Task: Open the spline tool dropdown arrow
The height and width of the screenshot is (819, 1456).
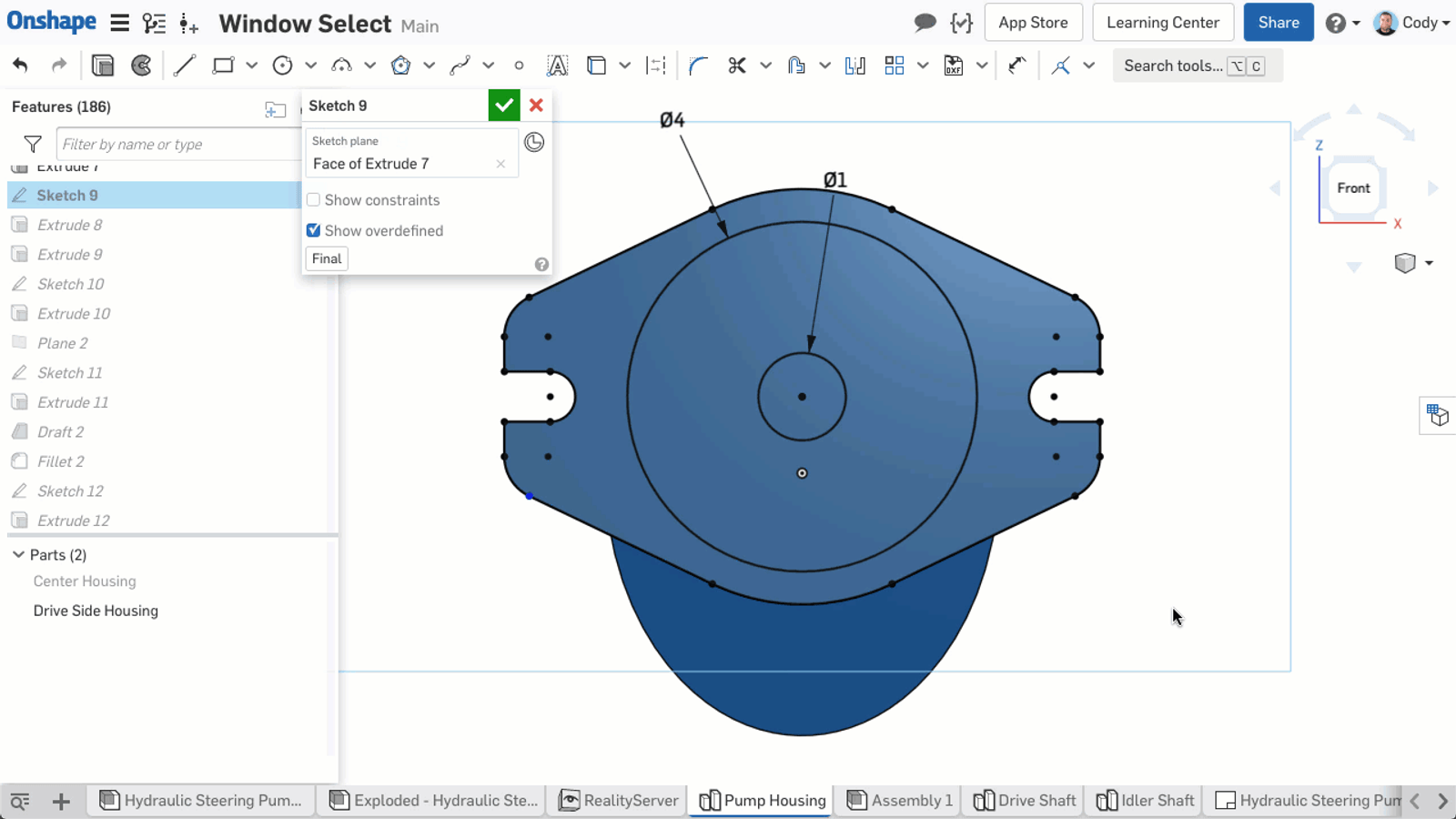Action: pyautogui.click(x=489, y=65)
